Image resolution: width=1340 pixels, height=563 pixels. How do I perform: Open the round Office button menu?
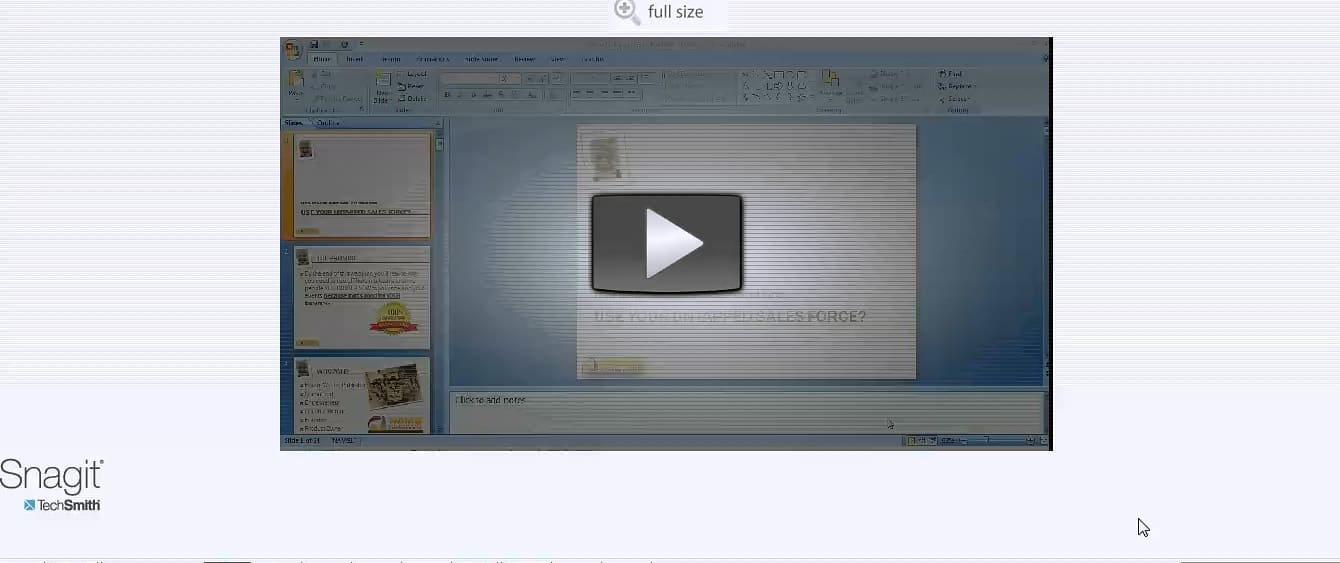292,50
